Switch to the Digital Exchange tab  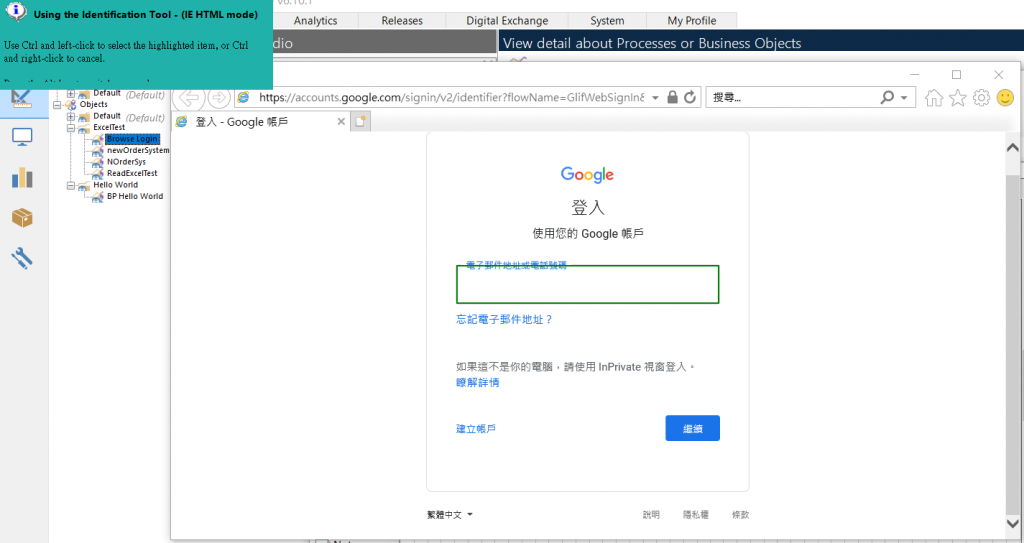pos(507,21)
